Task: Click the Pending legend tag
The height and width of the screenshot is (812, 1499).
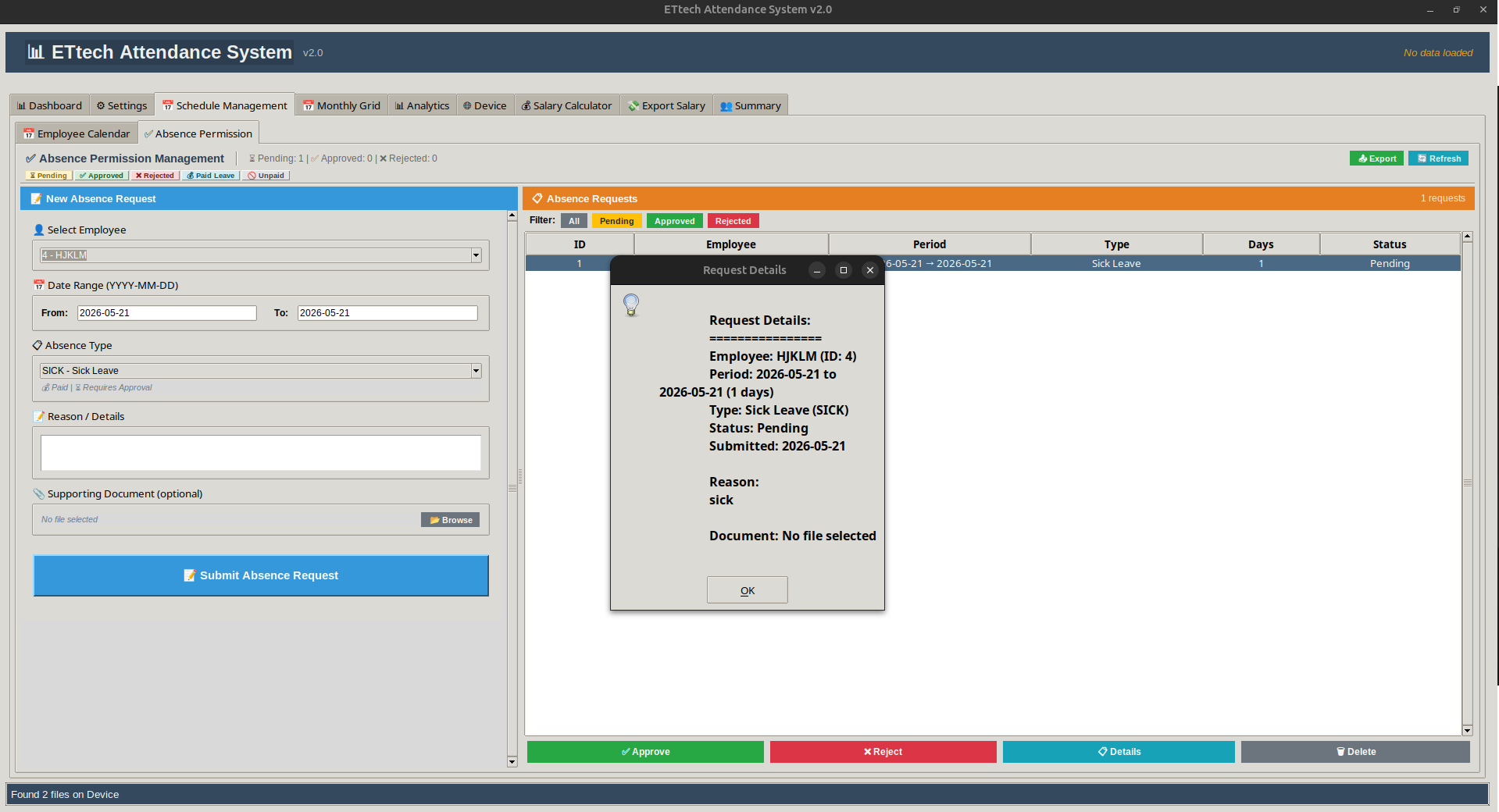Action: (48, 176)
